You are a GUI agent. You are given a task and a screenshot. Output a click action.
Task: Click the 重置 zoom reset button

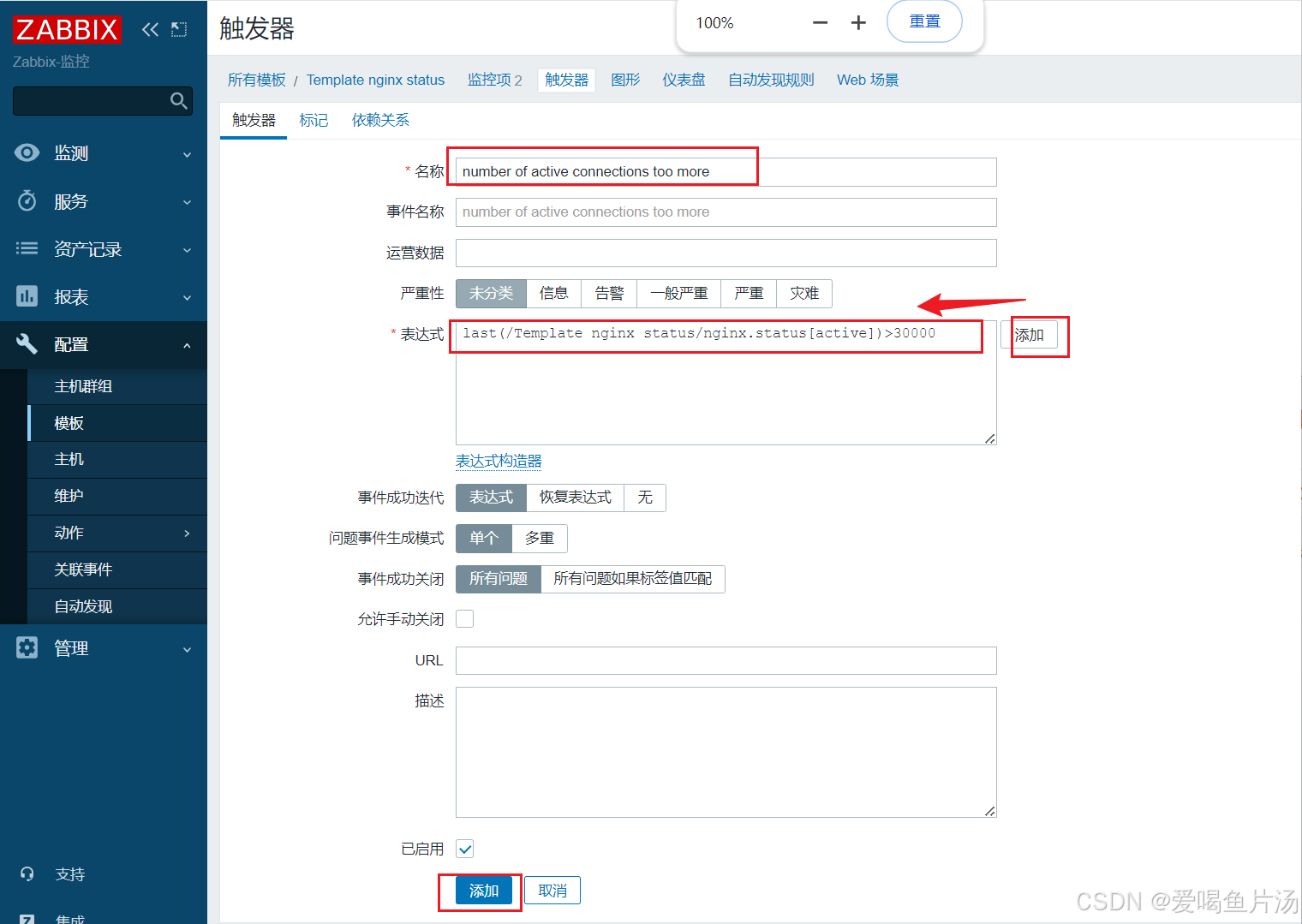pos(924,21)
